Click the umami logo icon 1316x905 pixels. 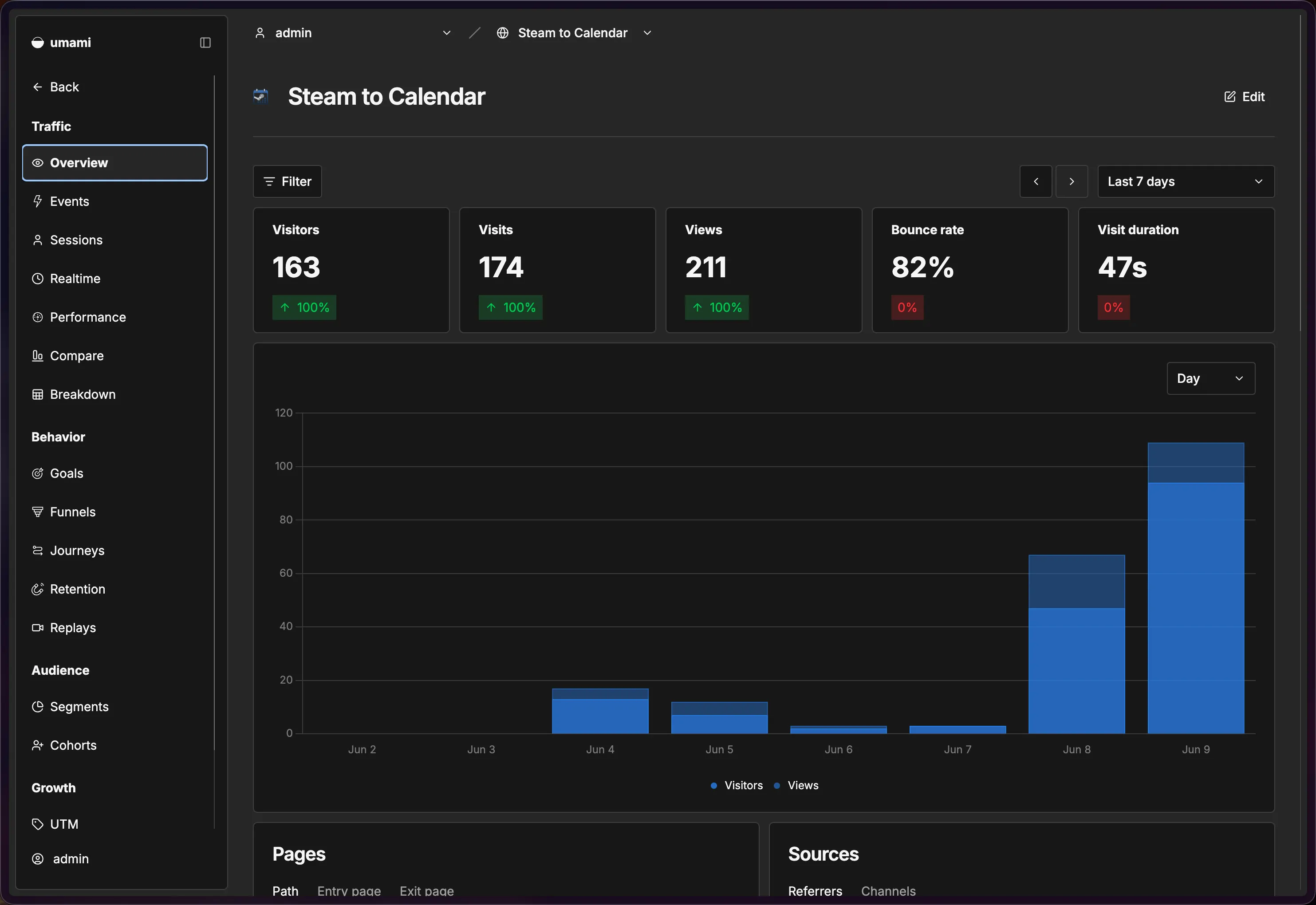click(x=37, y=43)
